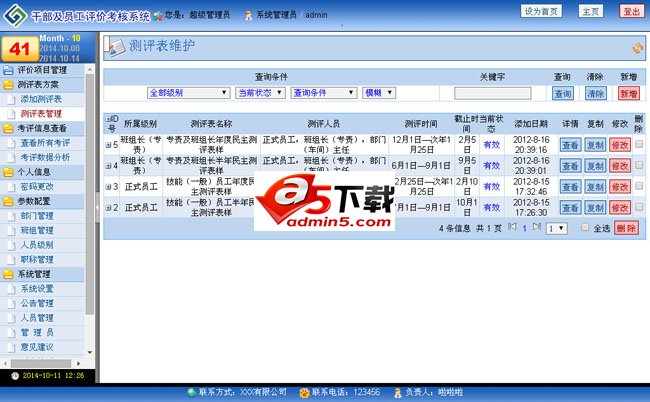Click the document icon beside 系统设置

click(12, 289)
